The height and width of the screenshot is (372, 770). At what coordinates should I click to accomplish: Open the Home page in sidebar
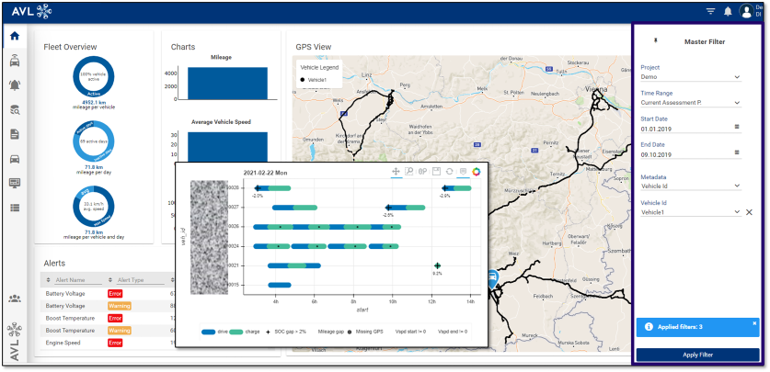coord(15,36)
